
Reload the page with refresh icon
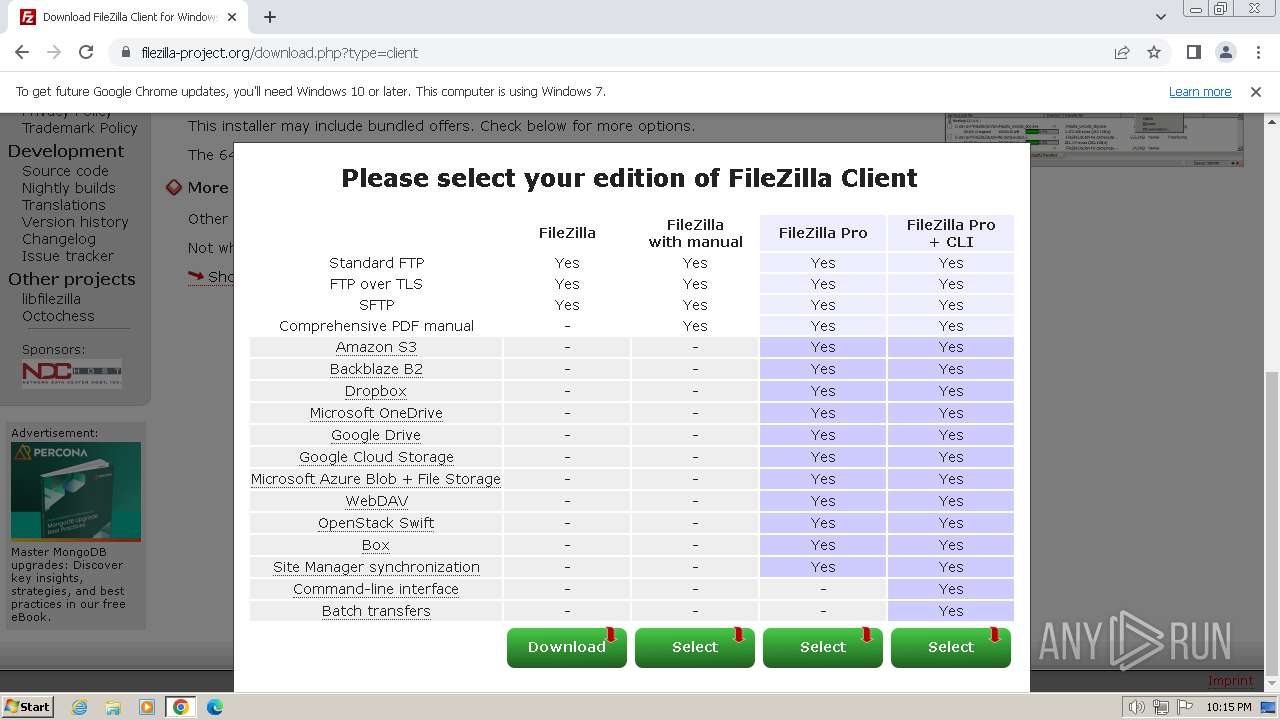pyautogui.click(x=86, y=53)
